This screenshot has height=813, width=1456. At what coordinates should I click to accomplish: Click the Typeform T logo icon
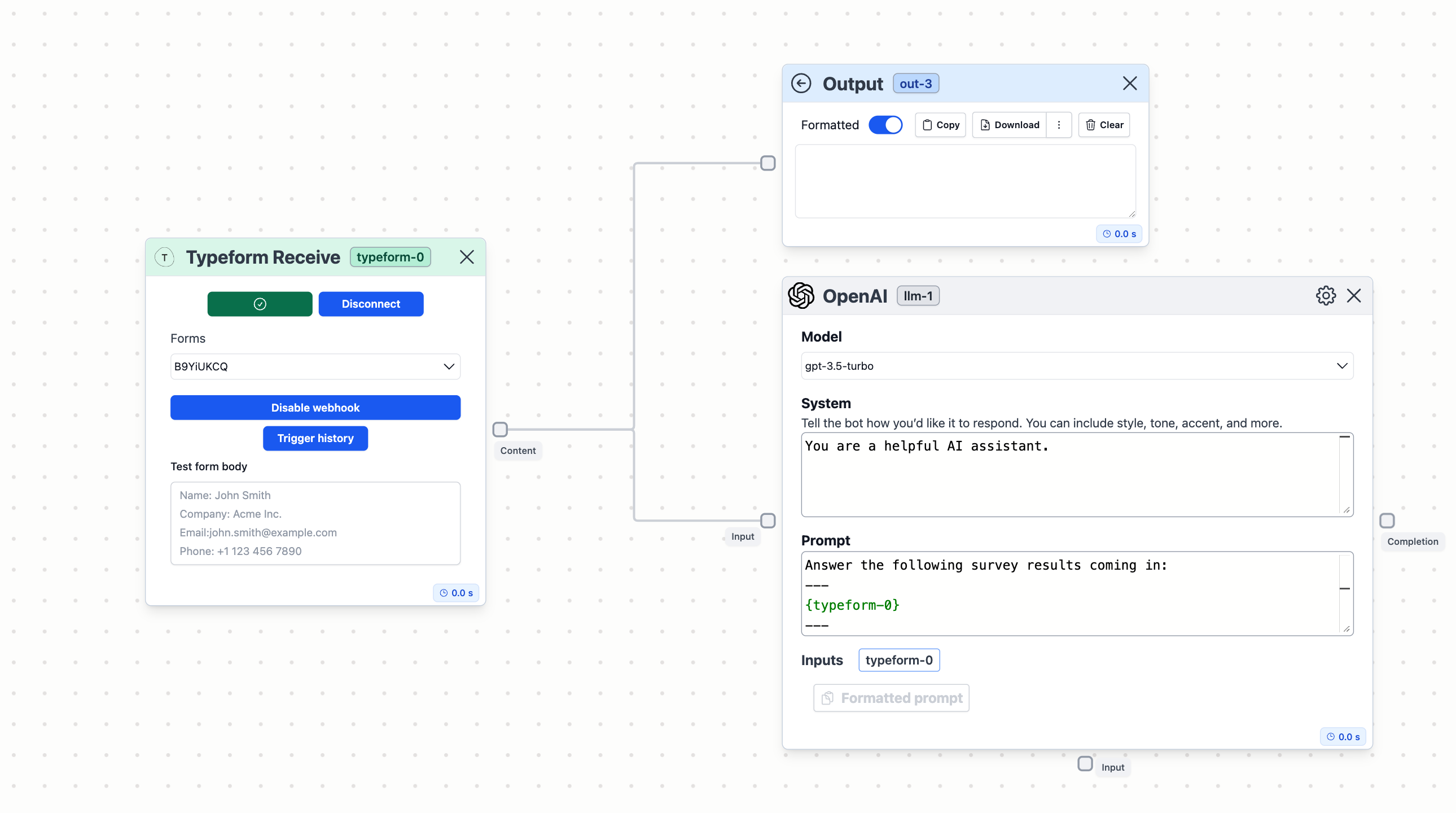pos(164,258)
